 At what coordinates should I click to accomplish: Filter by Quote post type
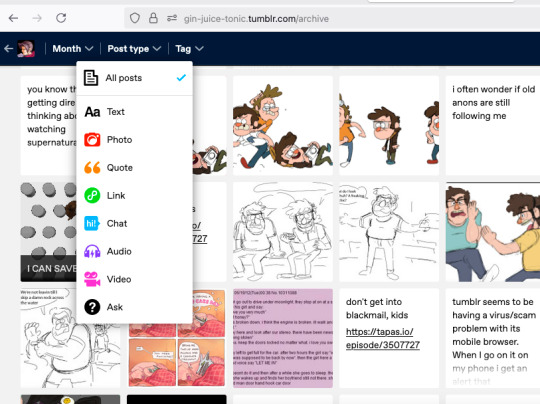pos(134,167)
